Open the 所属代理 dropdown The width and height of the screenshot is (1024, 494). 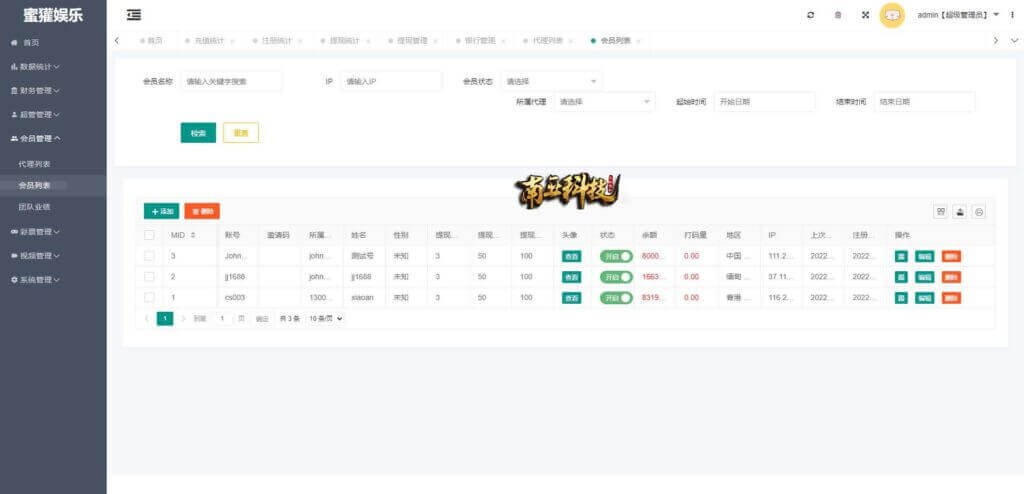(x=604, y=102)
